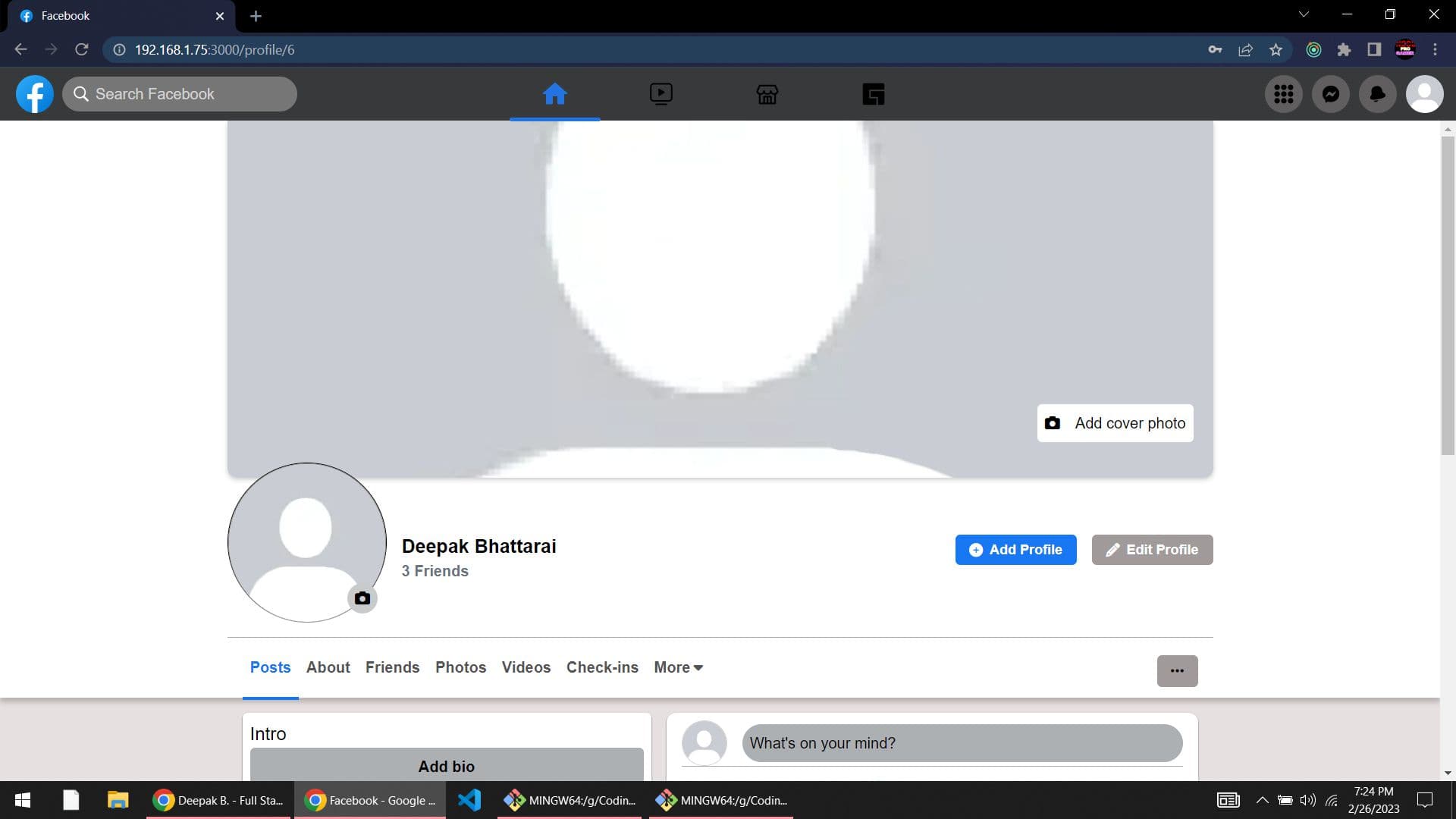Click the Deepak Bhattarai name text
Viewport: 1456px width, 819px height.
coord(479,546)
